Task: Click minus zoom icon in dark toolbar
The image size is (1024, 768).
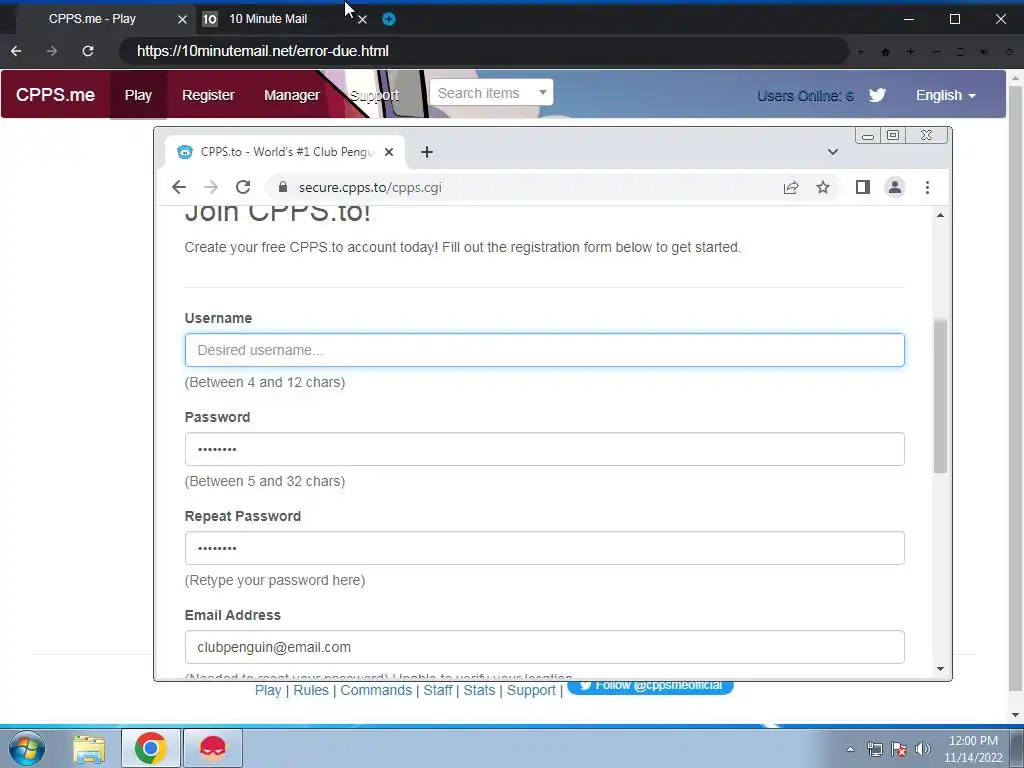Action: [x=936, y=52]
